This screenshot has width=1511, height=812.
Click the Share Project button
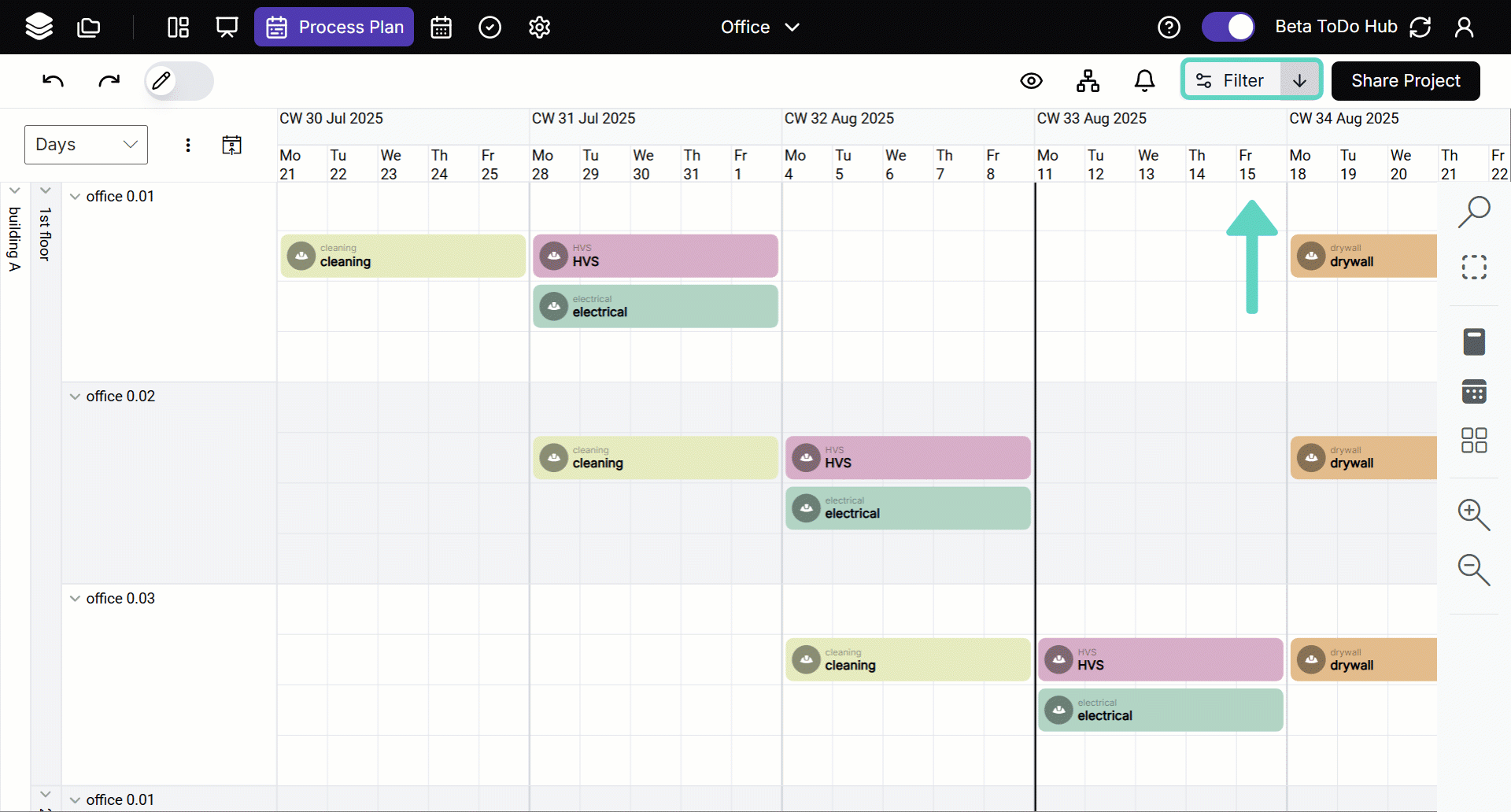[x=1405, y=80]
